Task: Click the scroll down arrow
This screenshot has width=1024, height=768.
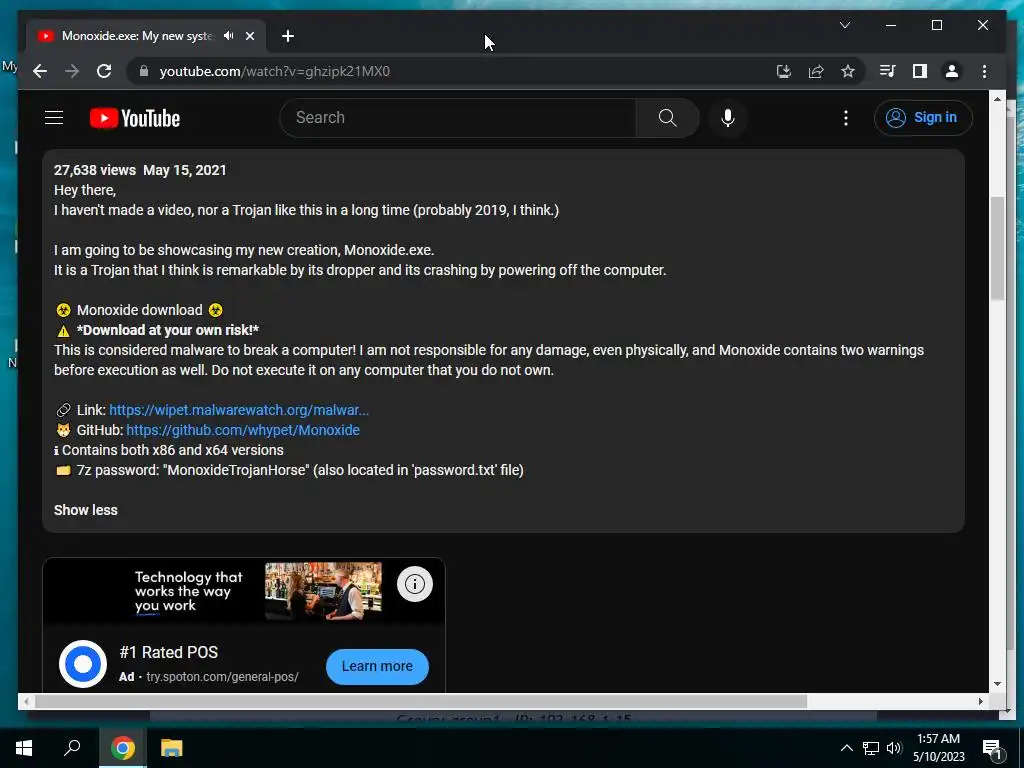Action: point(997,684)
